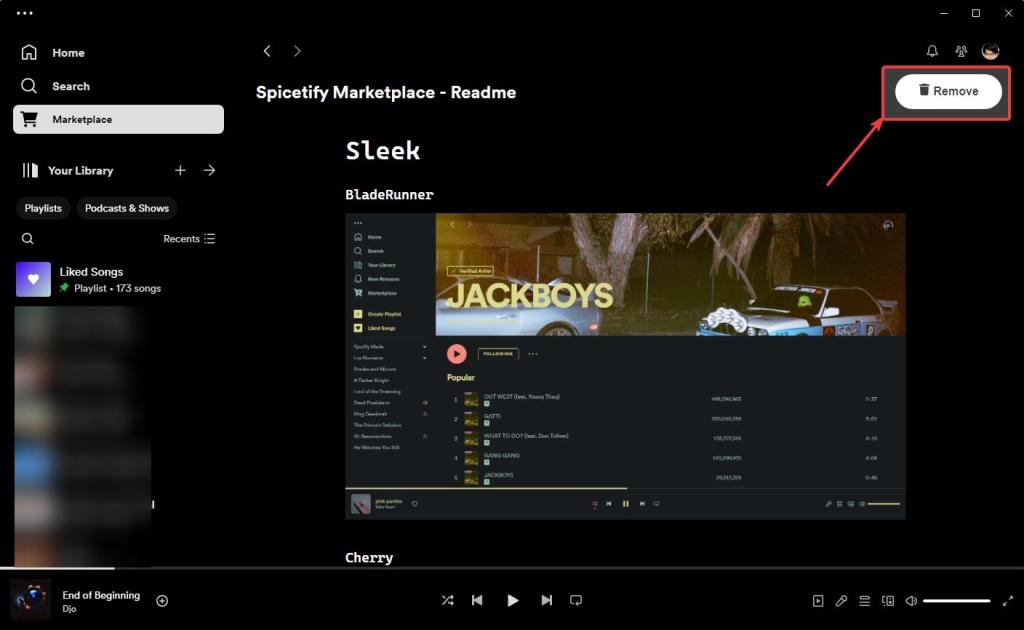Filter library by Playlists
1024x630 pixels.
43,208
